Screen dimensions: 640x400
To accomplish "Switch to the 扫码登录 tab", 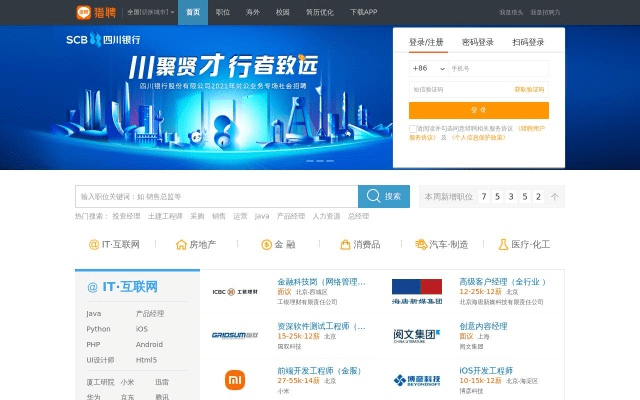I will point(528,42).
